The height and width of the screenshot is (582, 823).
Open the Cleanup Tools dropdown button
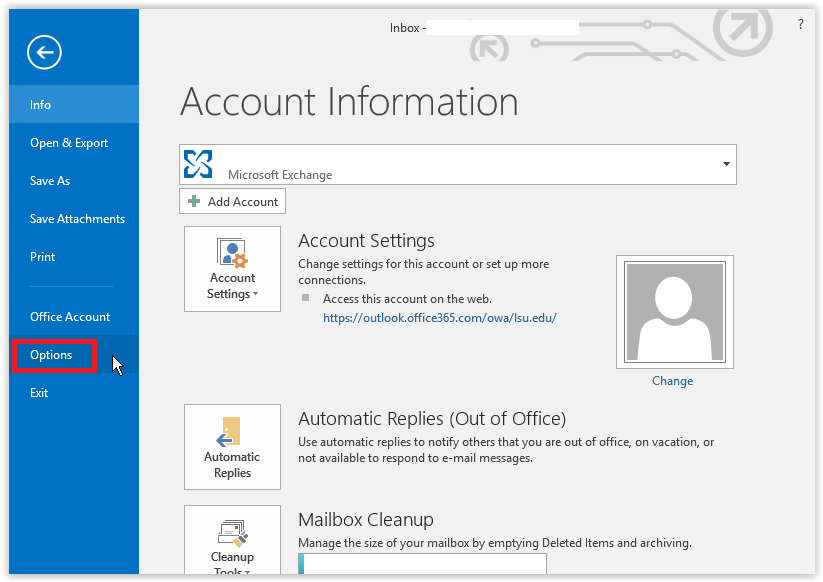click(x=233, y=539)
